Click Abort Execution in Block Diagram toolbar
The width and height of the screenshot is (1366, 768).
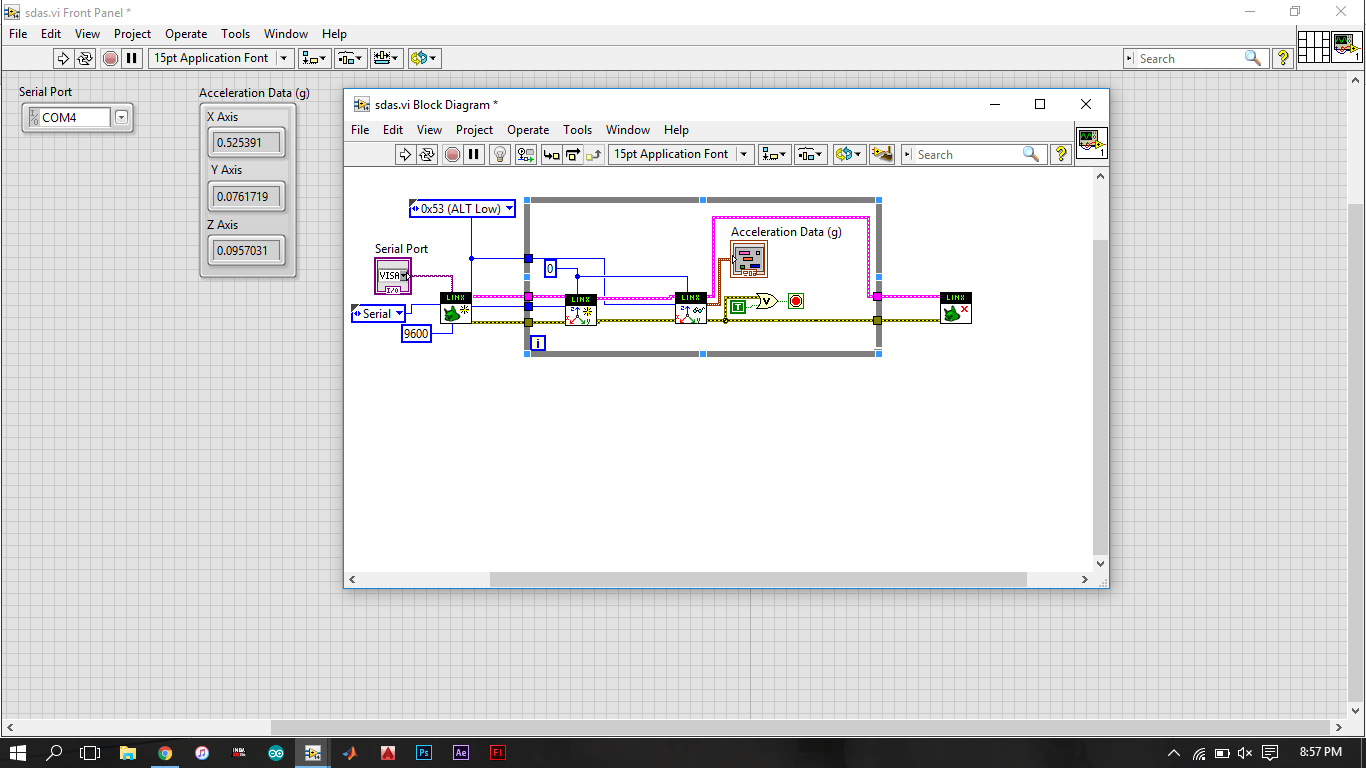453,154
